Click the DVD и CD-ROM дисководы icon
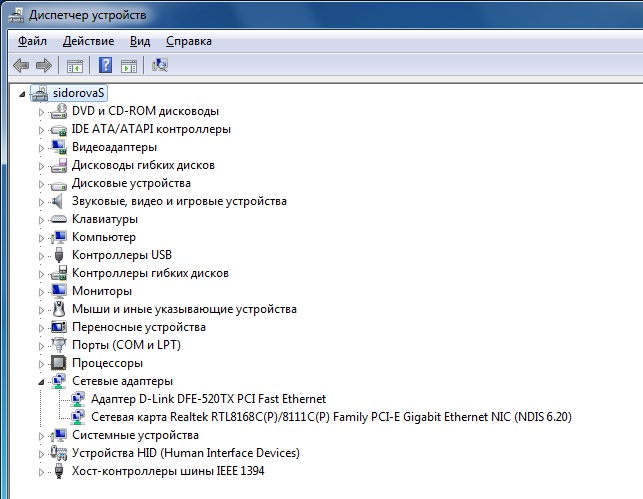The width and height of the screenshot is (643, 499). click(59, 111)
